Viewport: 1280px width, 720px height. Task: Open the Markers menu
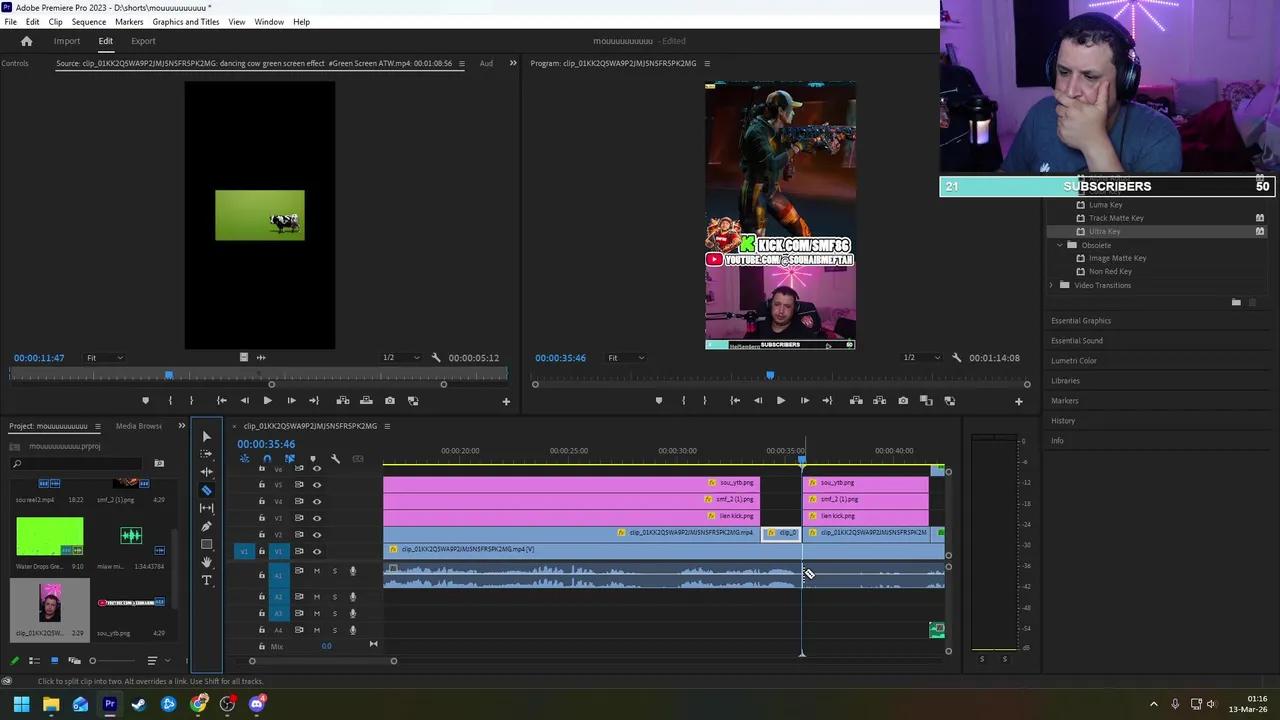[129, 21]
